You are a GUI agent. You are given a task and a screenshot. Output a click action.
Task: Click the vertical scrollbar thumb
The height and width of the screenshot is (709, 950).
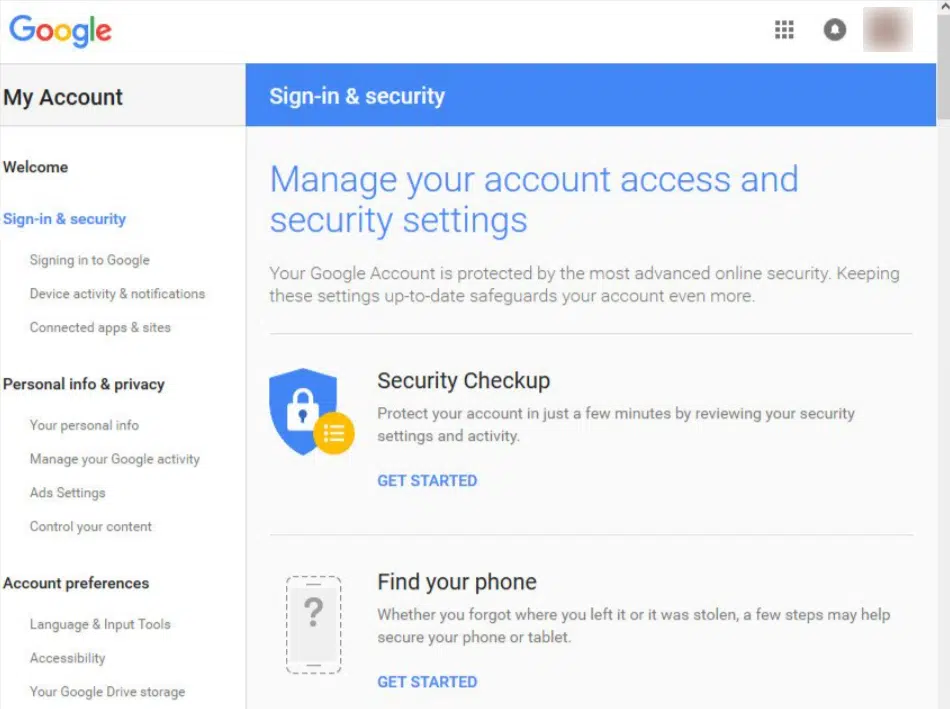pyautogui.click(x=943, y=67)
